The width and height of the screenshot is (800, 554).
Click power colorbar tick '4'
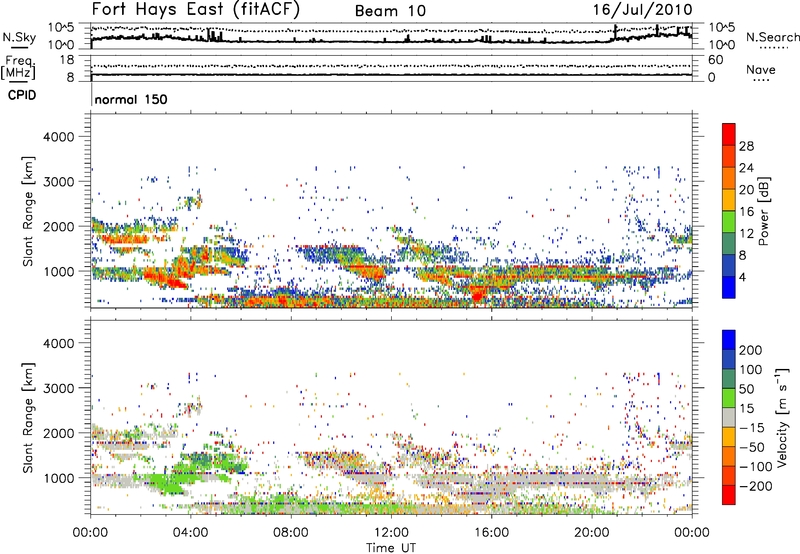(x=742, y=277)
